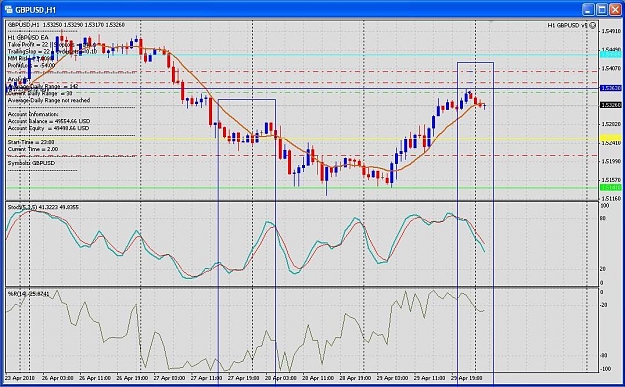Click the cyan price level label on axis
The image size is (625, 387).
(611, 55)
